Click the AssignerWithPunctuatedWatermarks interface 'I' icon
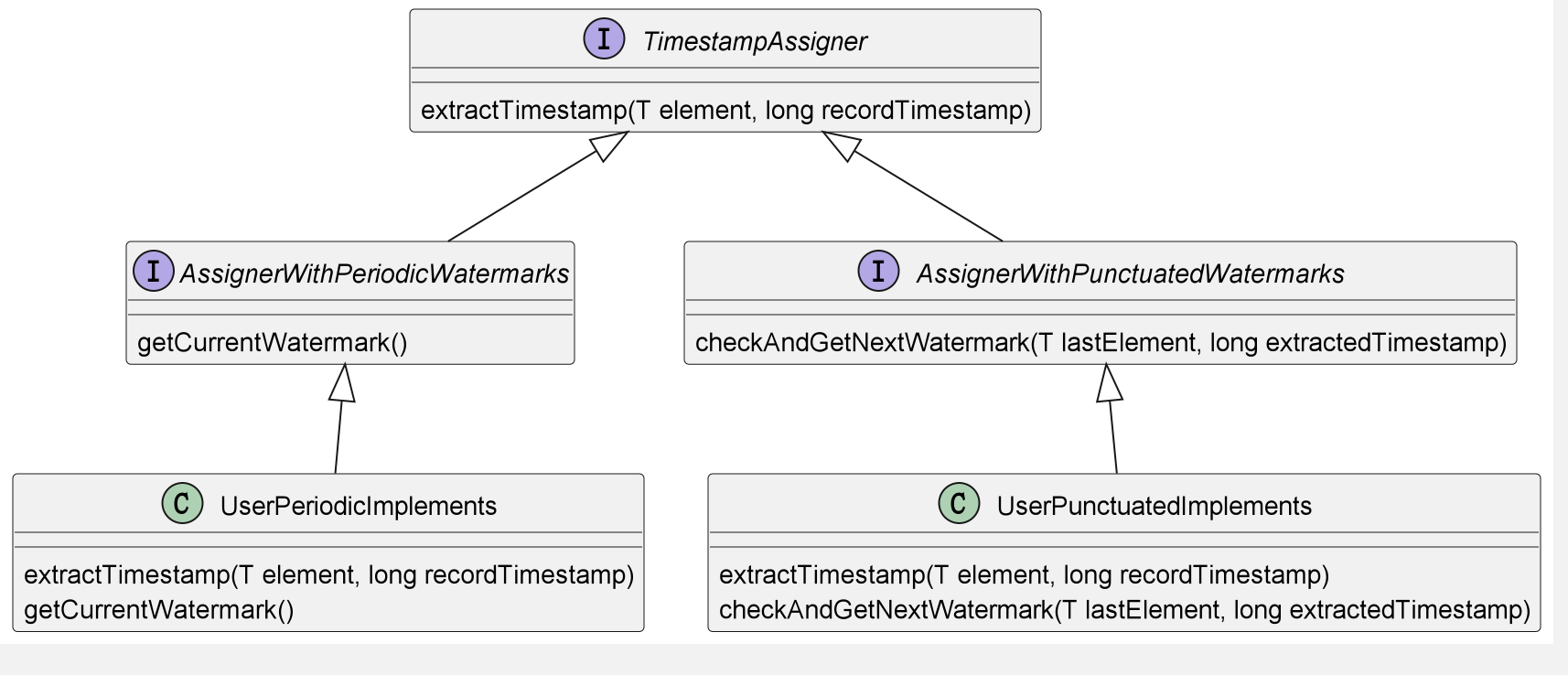This screenshot has width=1568, height=675. [x=878, y=272]
